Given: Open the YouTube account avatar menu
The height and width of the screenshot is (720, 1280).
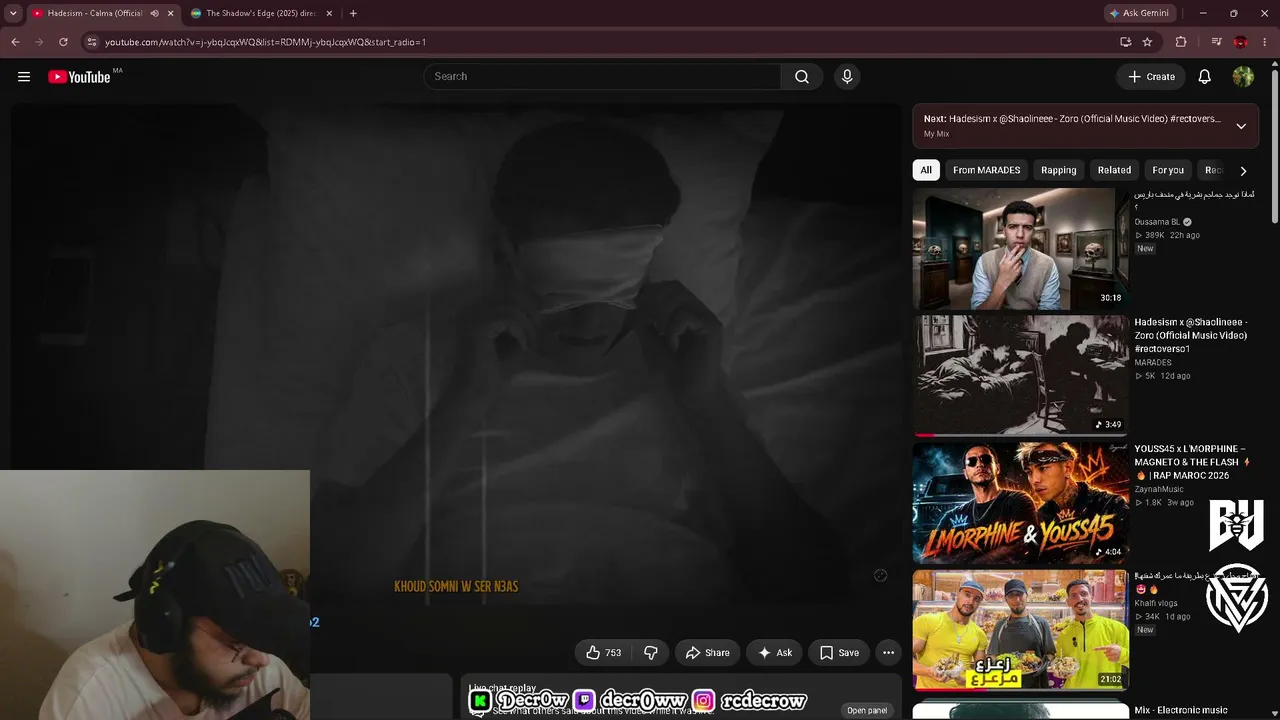Looking at the screenshot, I should pos(1243,77).
